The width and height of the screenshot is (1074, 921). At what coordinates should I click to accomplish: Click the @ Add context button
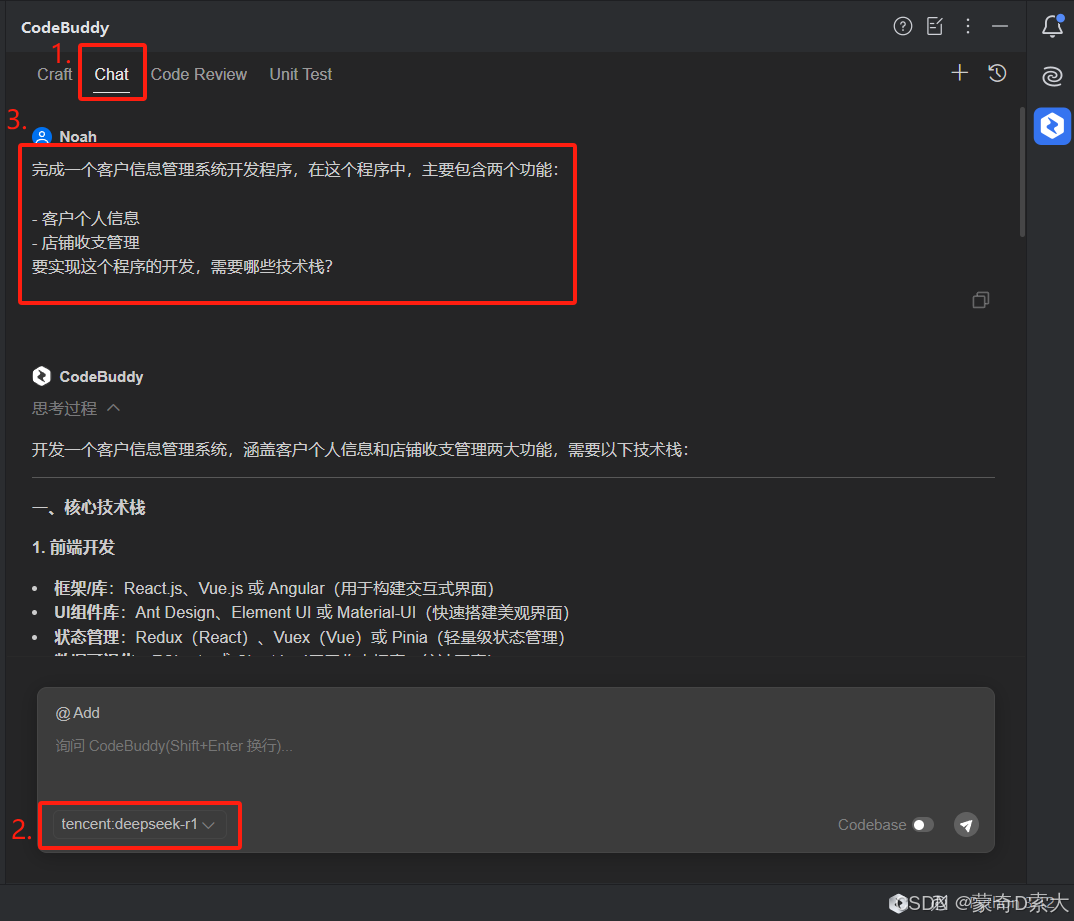77,713
